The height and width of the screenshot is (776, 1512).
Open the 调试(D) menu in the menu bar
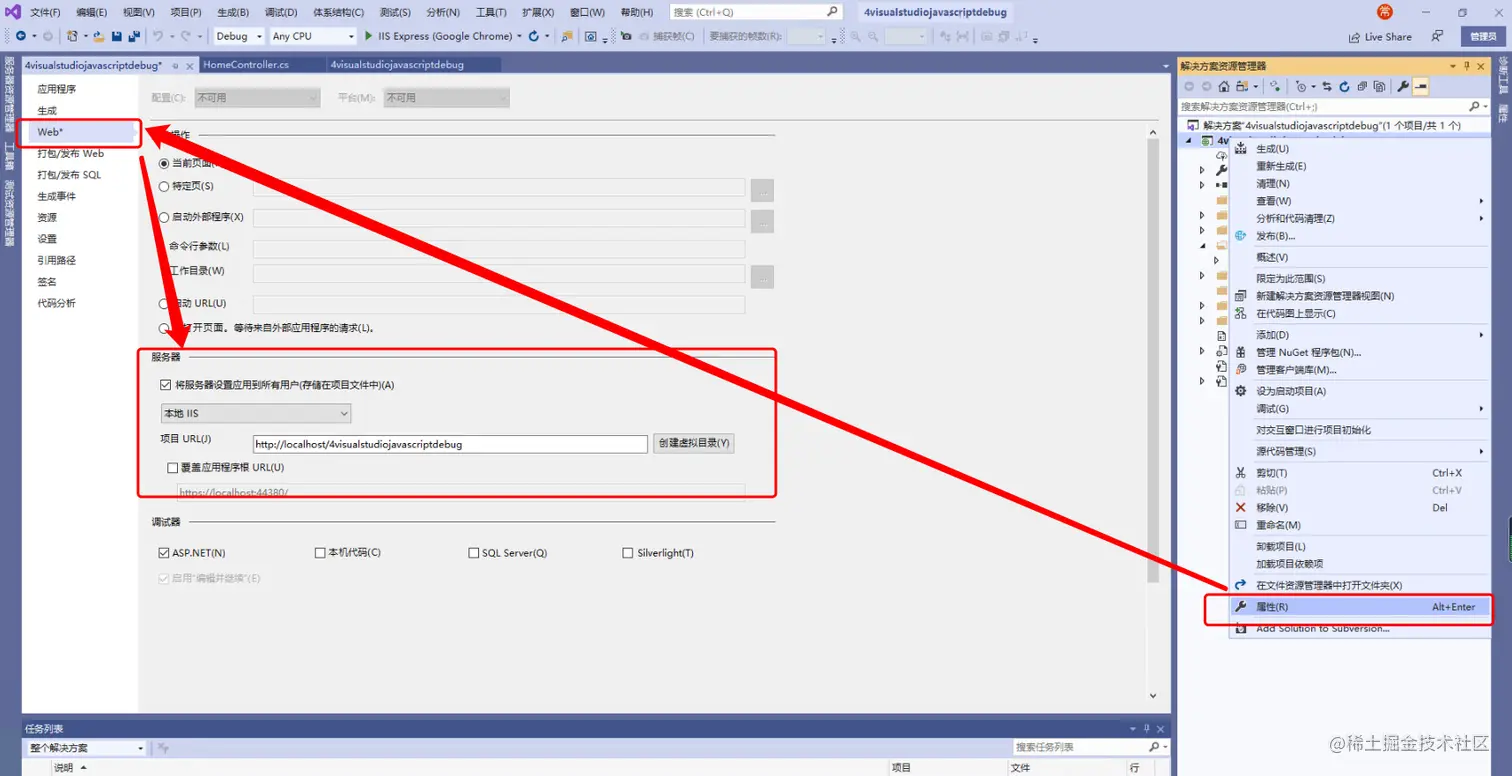click(281, 12)
